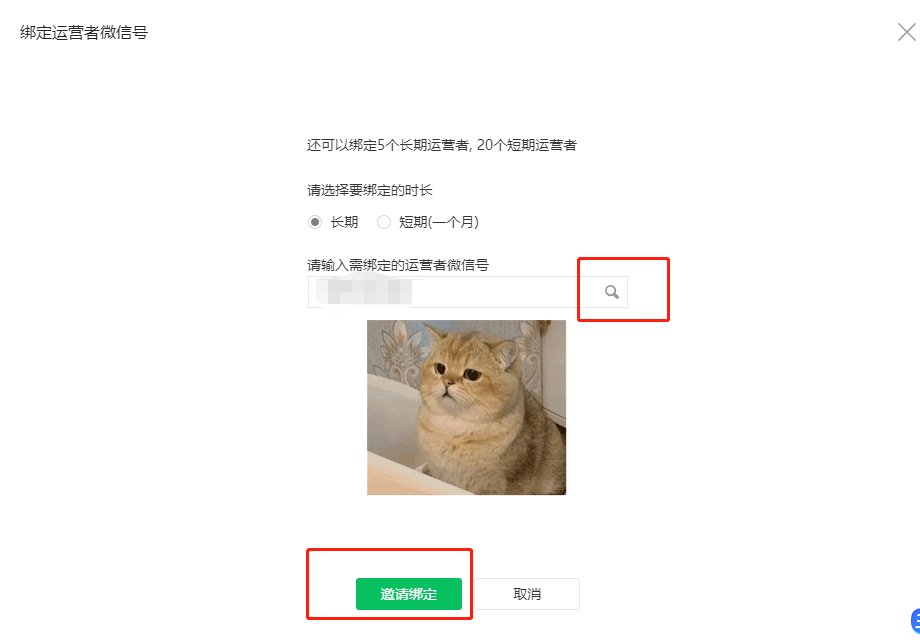Image resolution: width=920 pixels, height=641 pixels.
Task: Send the binding invitation via 邀请绑定
Action: (x=409, y=594)
